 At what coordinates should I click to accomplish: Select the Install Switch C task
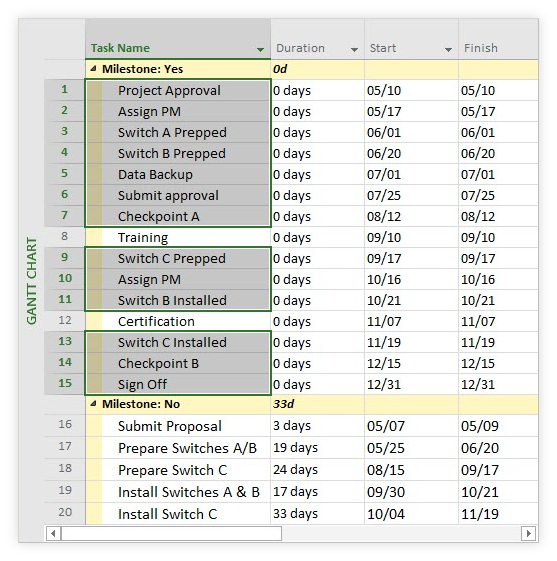coord(178,514)
